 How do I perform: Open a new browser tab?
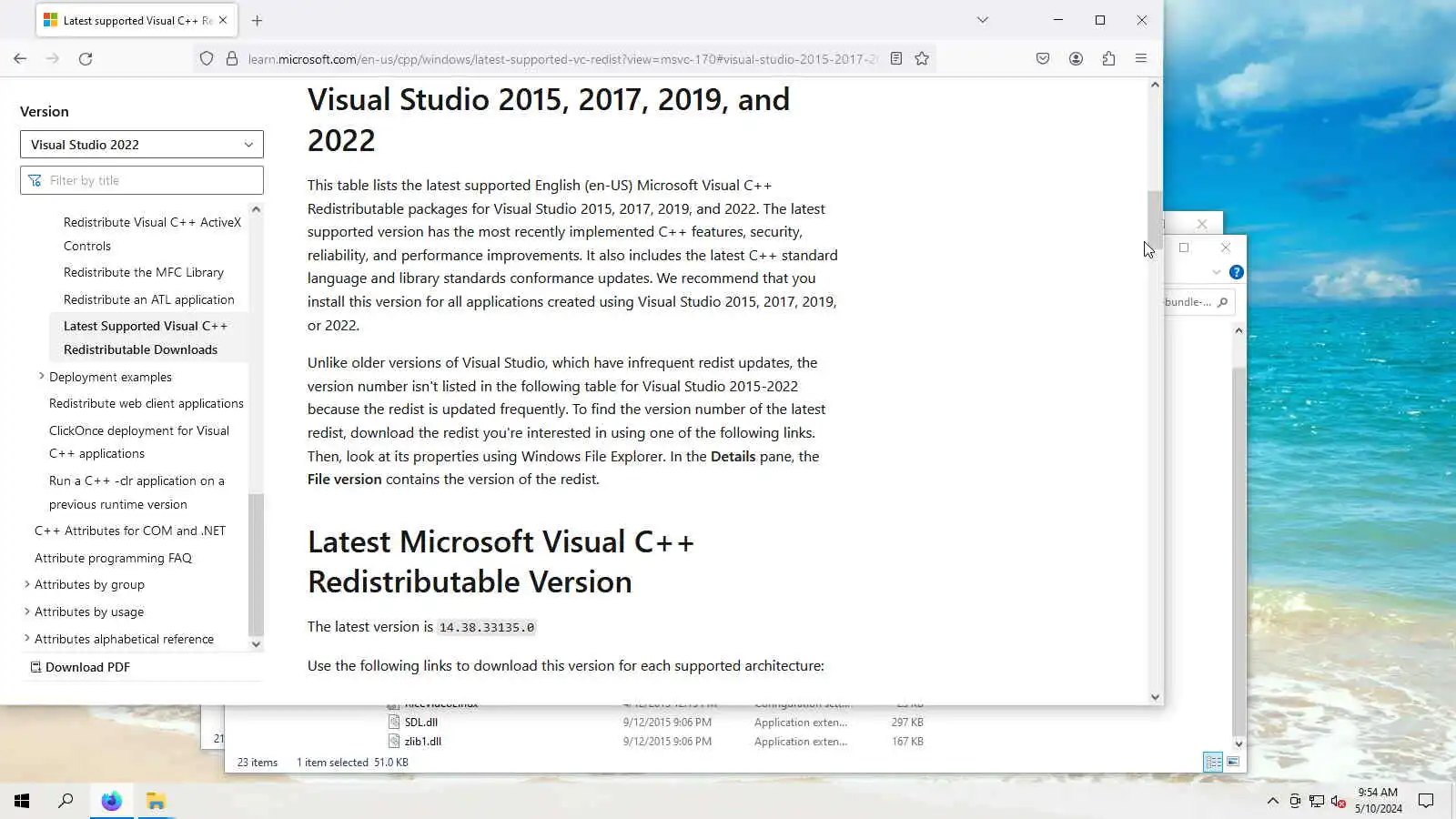pyautogui.click(x=257, y=20)
